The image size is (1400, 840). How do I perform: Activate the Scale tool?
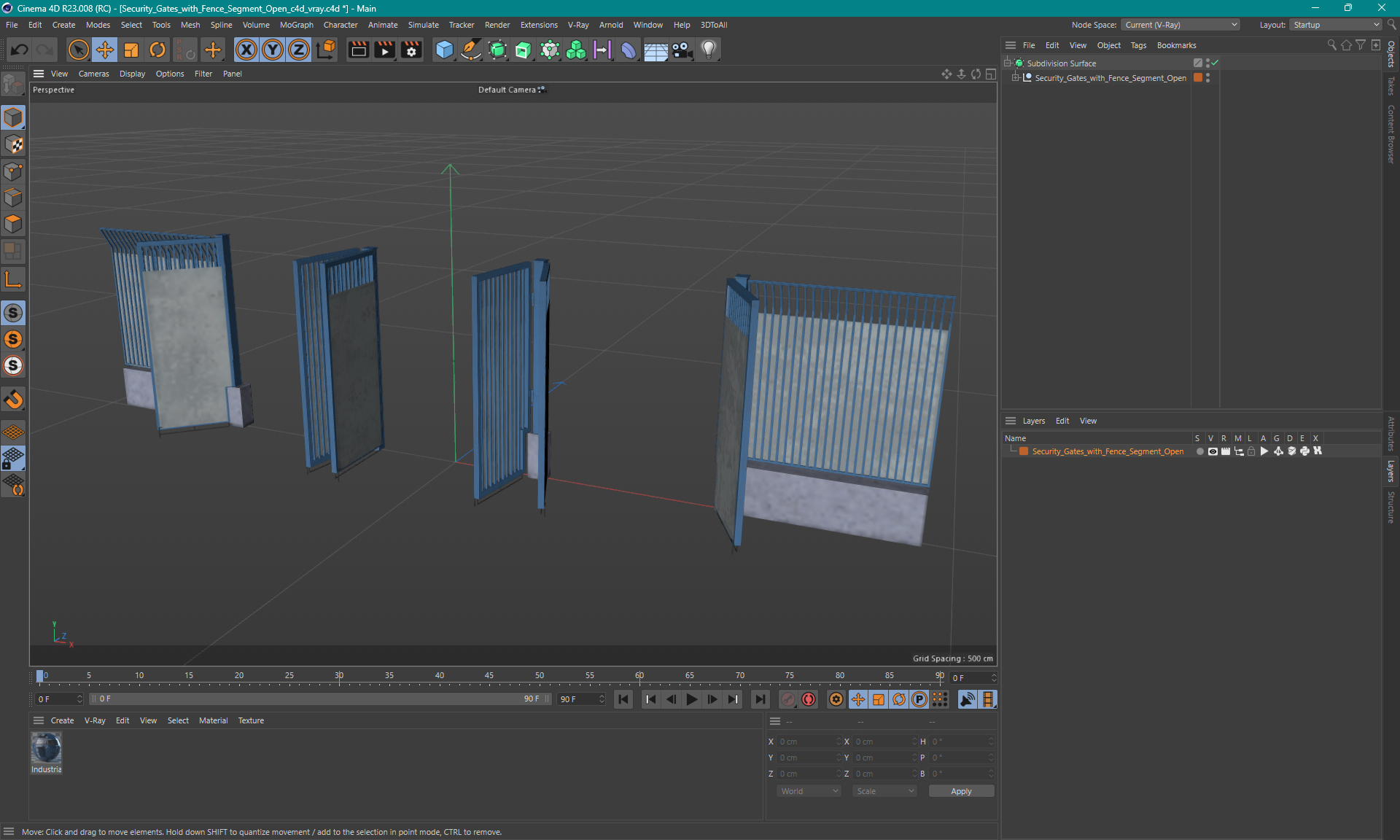[131, 50]
